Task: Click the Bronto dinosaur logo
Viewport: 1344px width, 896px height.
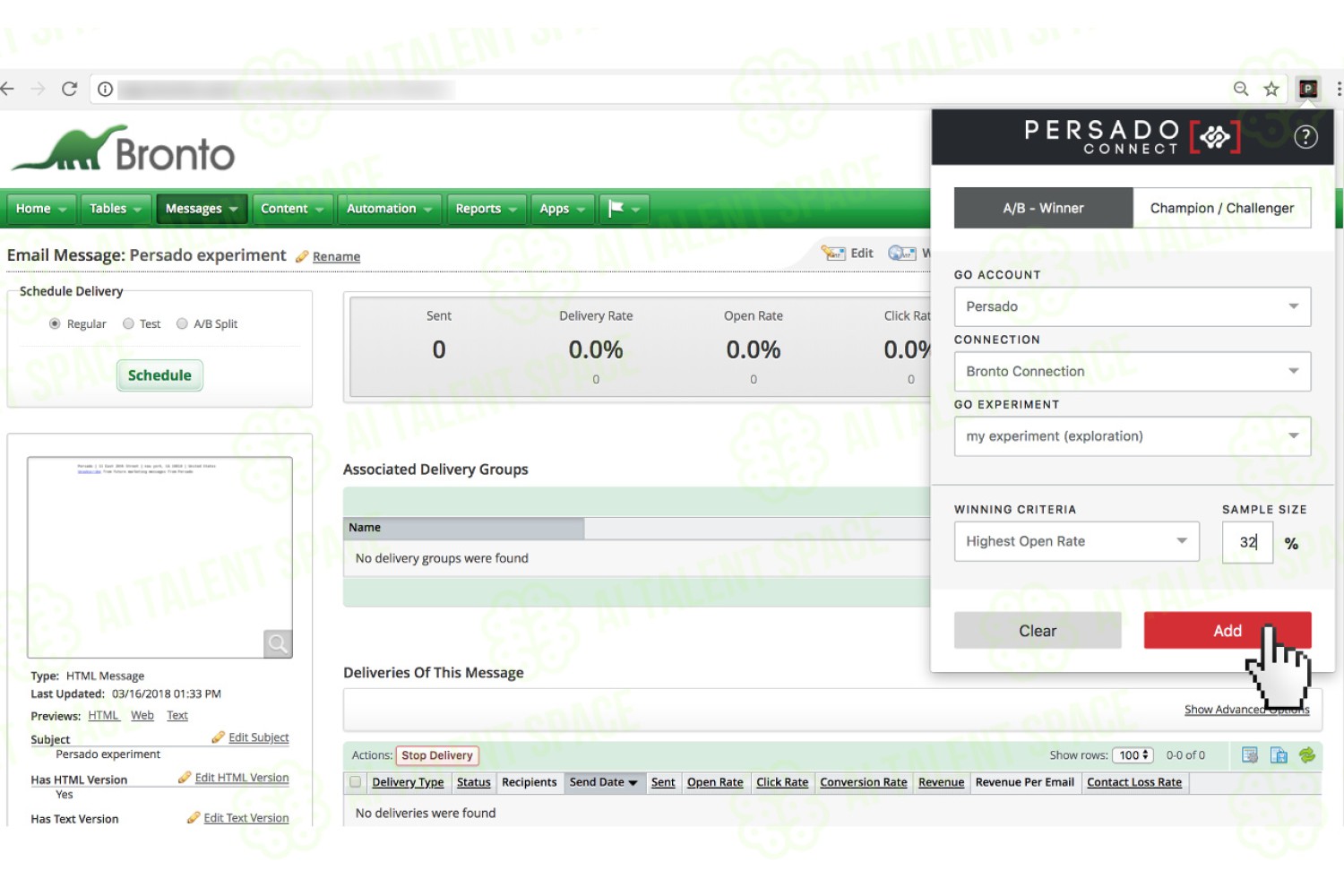Action: (x=123, y=149)
